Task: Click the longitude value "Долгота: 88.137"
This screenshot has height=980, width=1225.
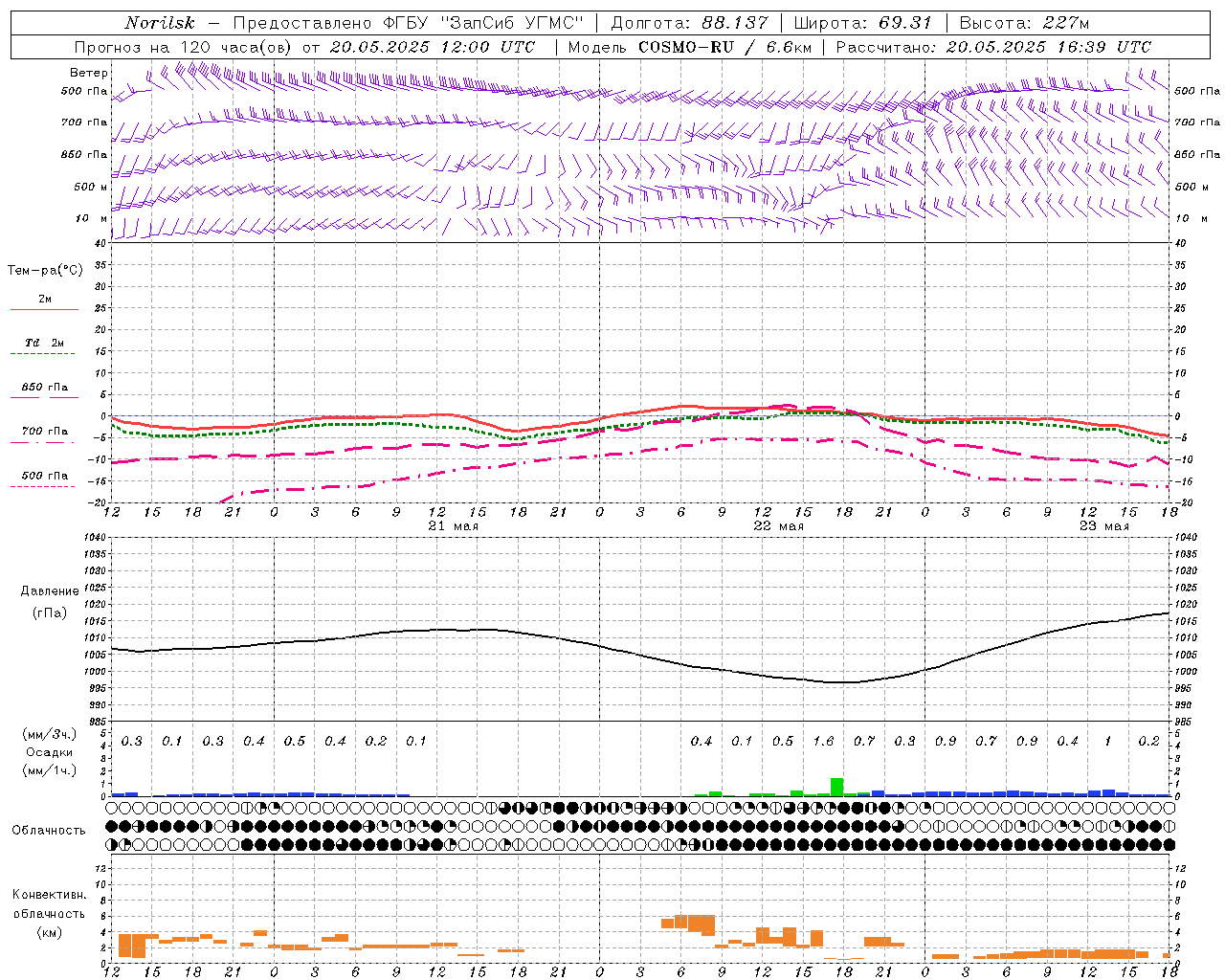Action: click(x=689, y=23)
